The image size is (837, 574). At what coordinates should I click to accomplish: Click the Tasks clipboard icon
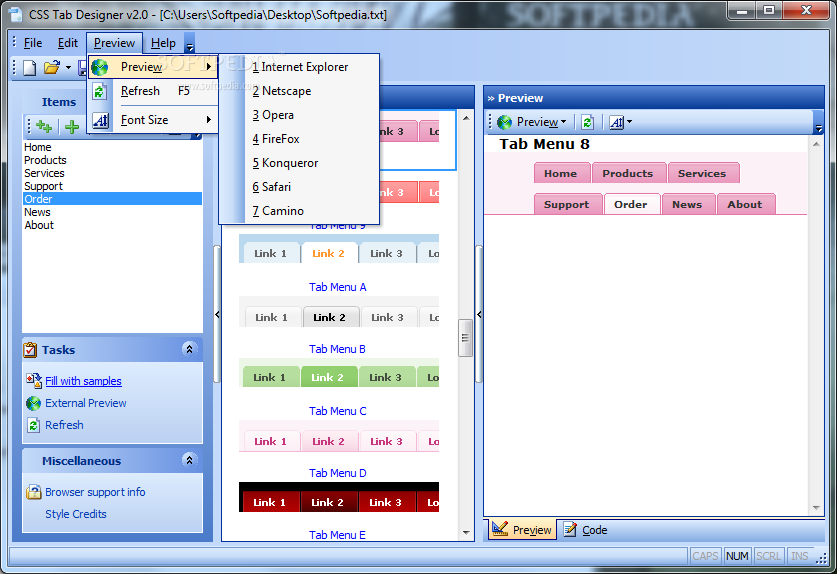[x=30, y=350]
